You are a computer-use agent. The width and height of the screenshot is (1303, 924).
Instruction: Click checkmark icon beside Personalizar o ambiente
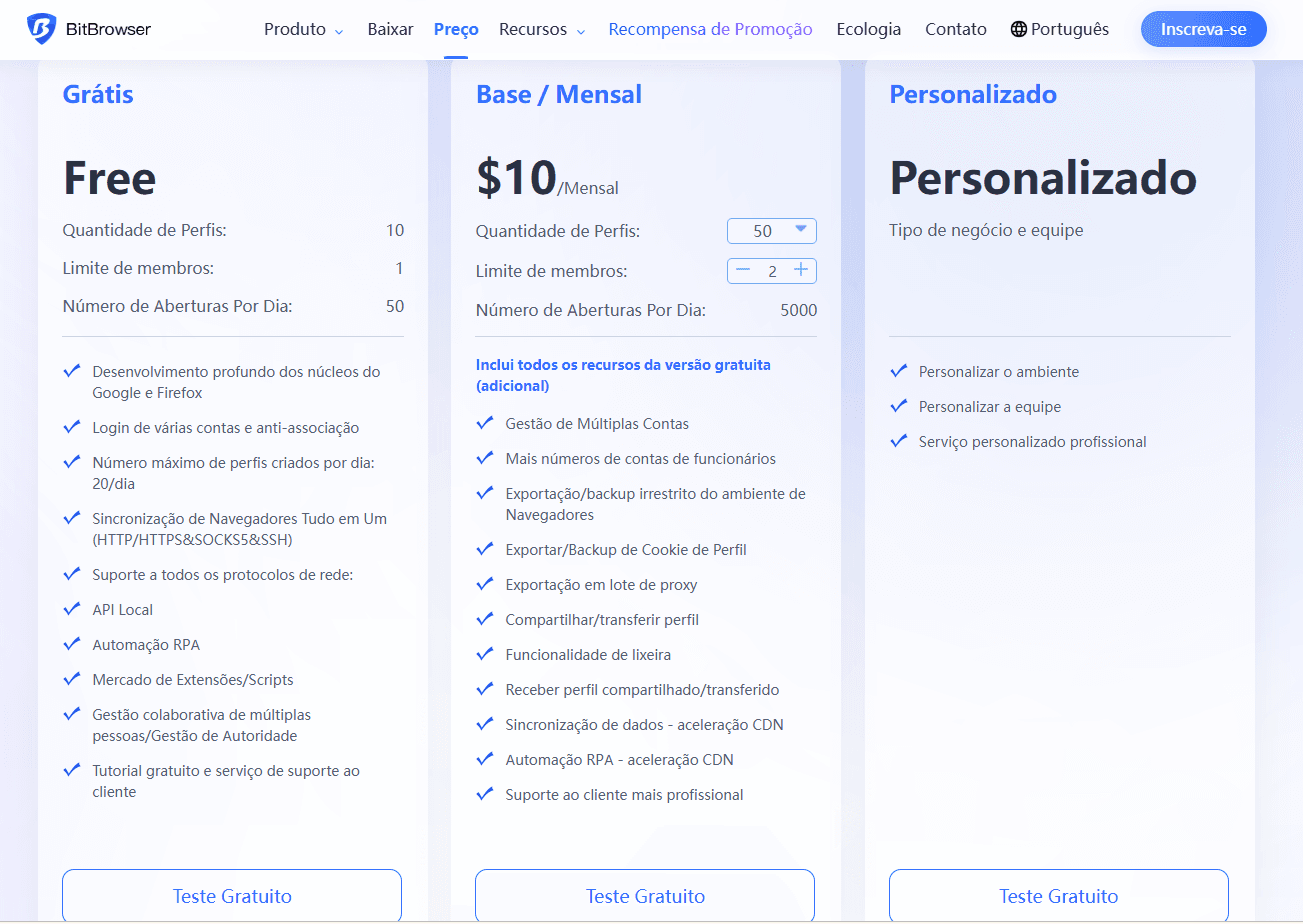click(898, 371)
